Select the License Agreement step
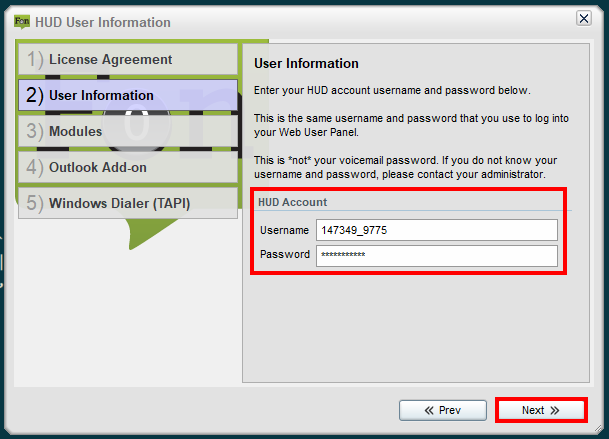Screen dimensions: 609x439 [128, 59]
